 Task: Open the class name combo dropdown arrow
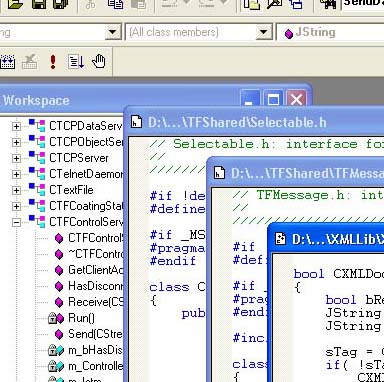(x=113, y=32)
